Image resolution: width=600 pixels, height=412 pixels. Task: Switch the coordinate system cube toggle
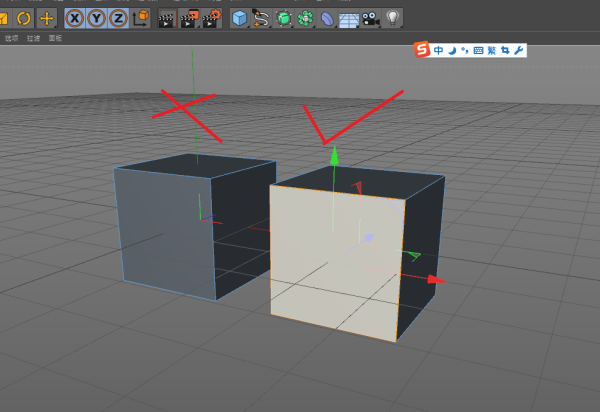(x=141, y=18)
